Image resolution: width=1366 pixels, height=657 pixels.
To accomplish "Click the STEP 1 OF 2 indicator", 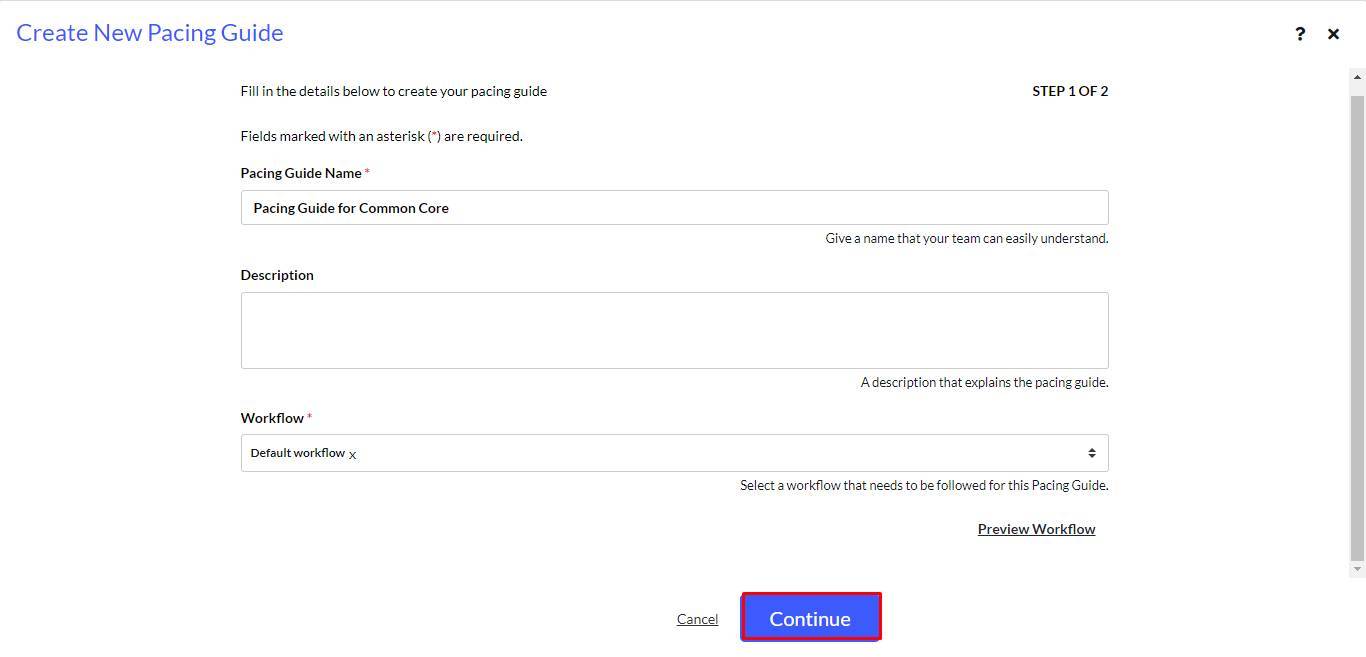I will (x=1070, y=91).
